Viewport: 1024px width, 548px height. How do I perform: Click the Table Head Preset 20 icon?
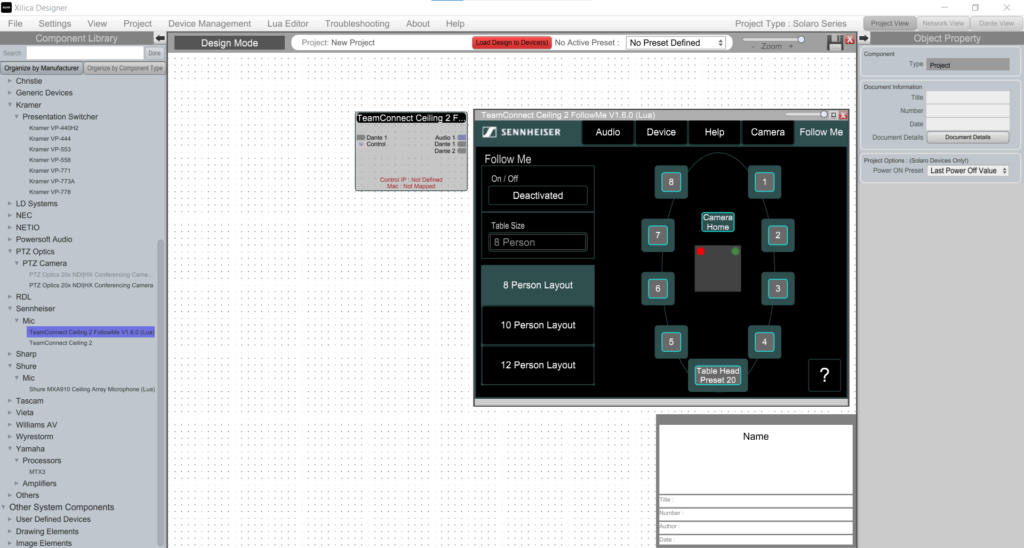point(717,376)
